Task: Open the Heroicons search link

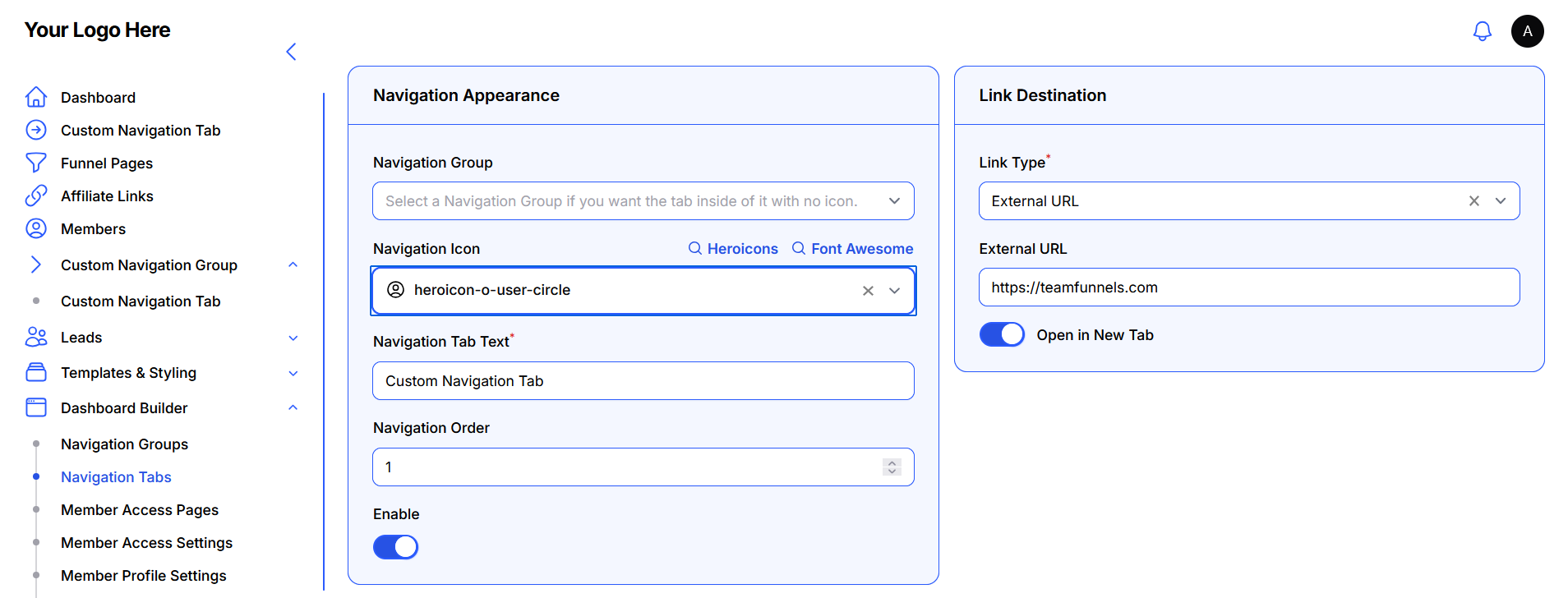Action: pyautogui.click(x=733, y=249)
